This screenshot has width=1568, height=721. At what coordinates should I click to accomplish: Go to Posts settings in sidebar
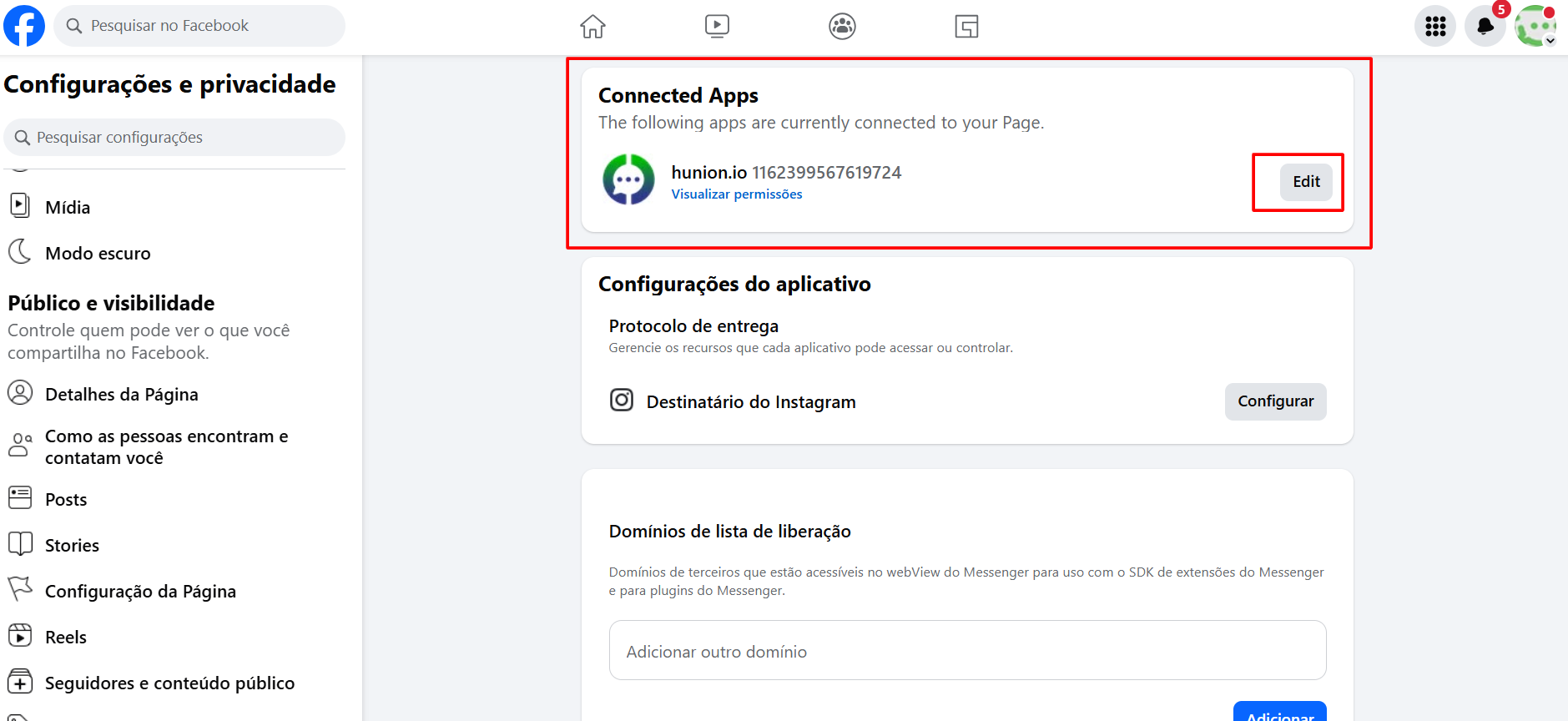(66, 499)
